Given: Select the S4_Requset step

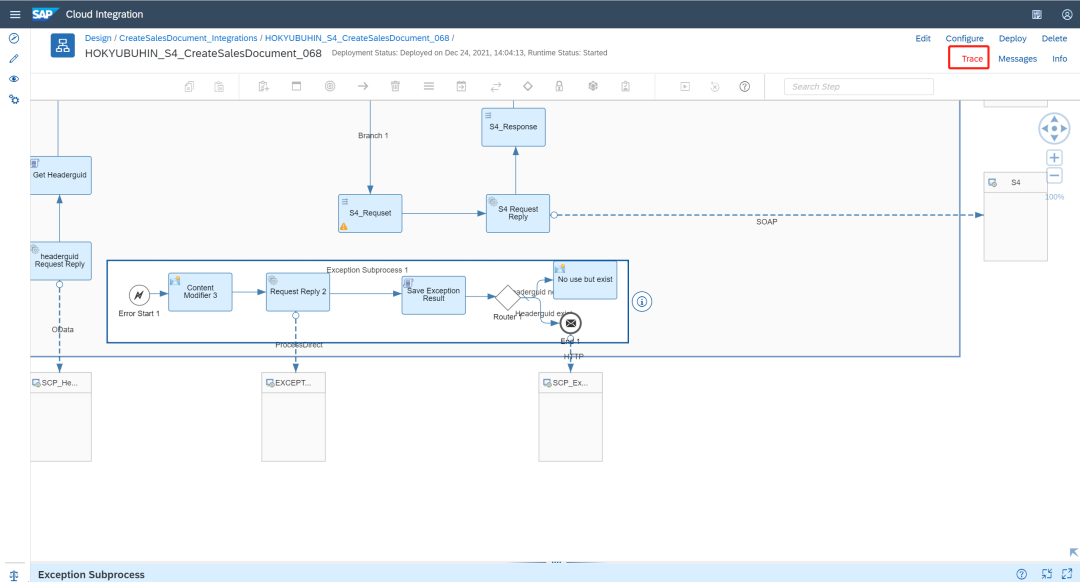Looking at the screenshot, I should (370, 213).
